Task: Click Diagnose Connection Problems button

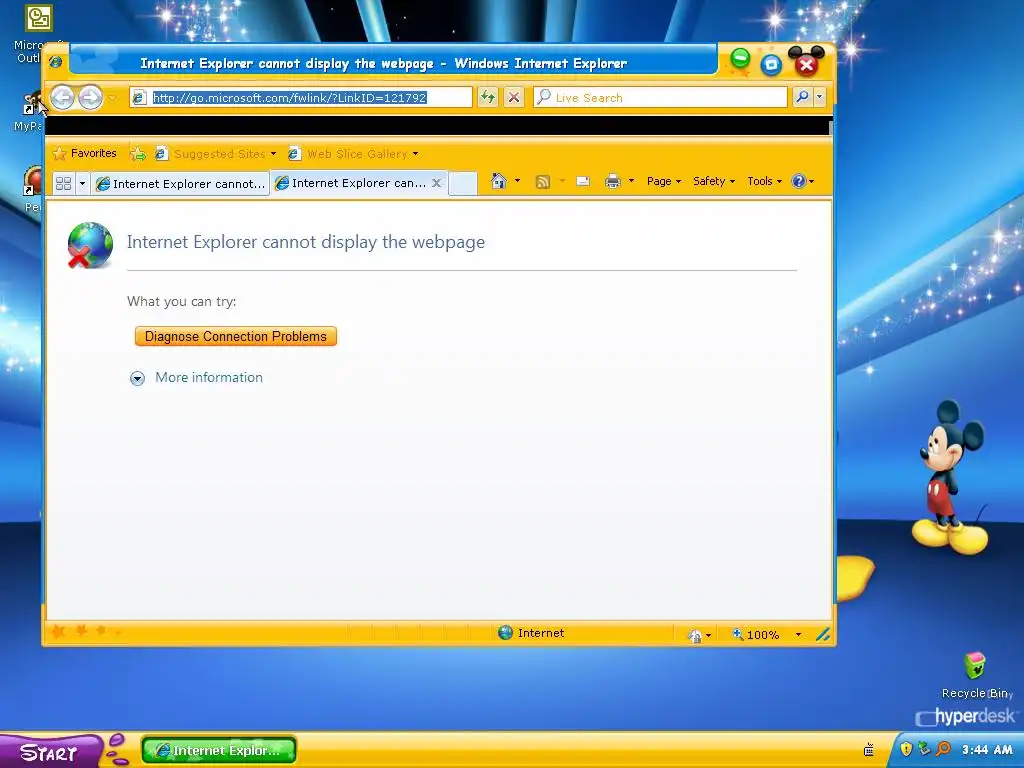Action: point(236,336)
